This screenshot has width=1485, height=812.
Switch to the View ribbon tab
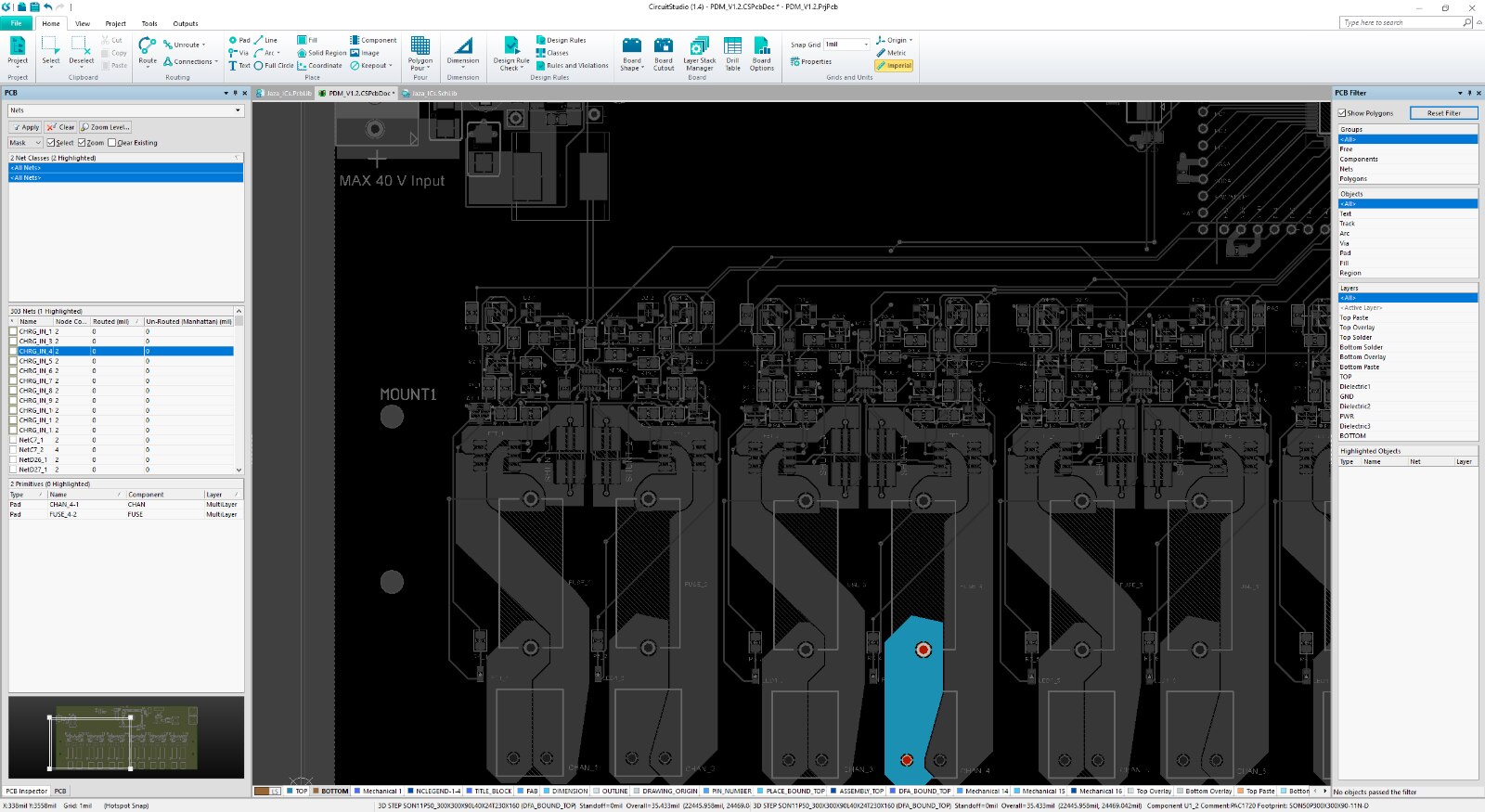83,23
